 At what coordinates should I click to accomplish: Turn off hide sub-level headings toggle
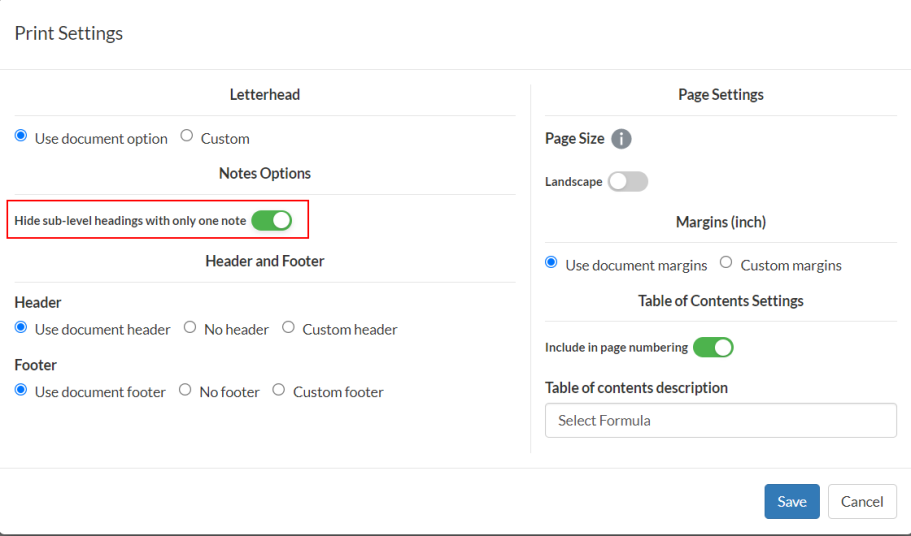tap(271, 220)
